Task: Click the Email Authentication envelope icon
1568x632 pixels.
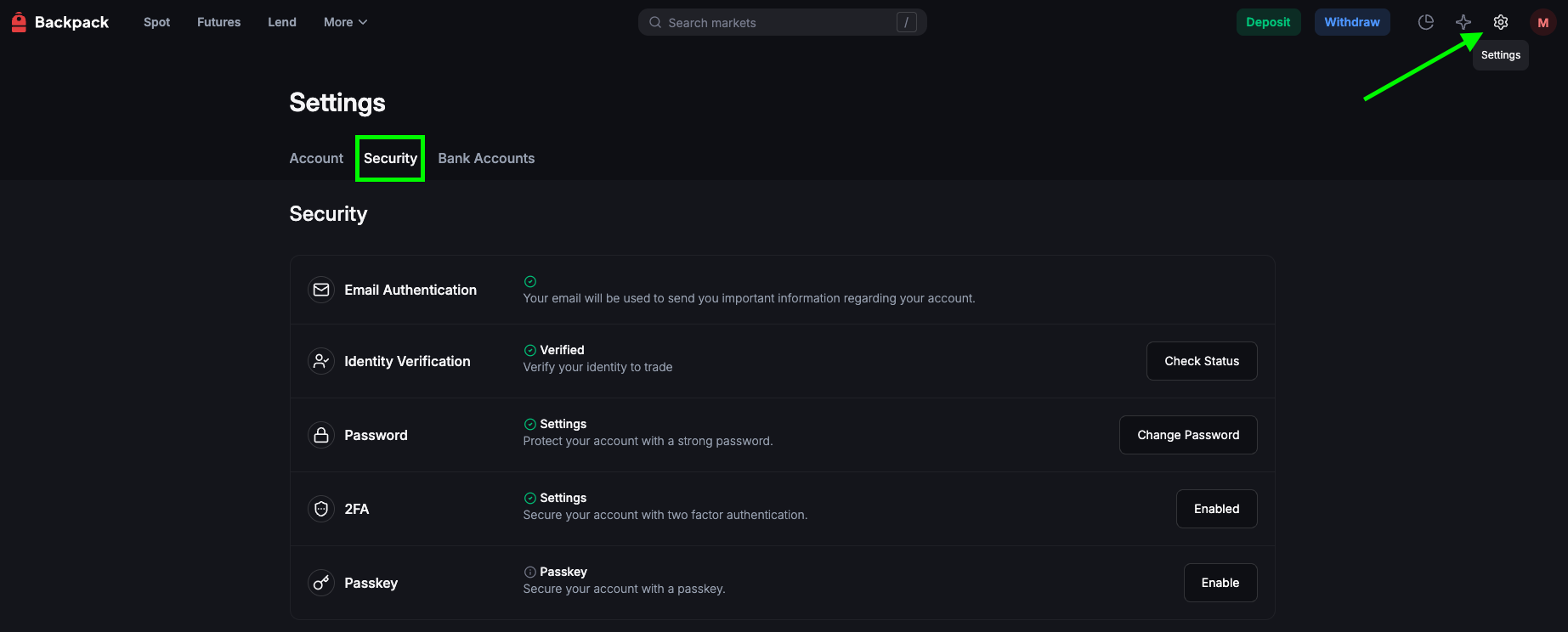Action: (x=321, y=290)
